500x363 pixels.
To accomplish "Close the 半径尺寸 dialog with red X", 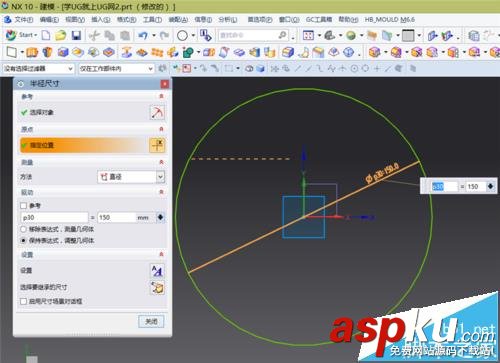I will (x=165, y=84).
